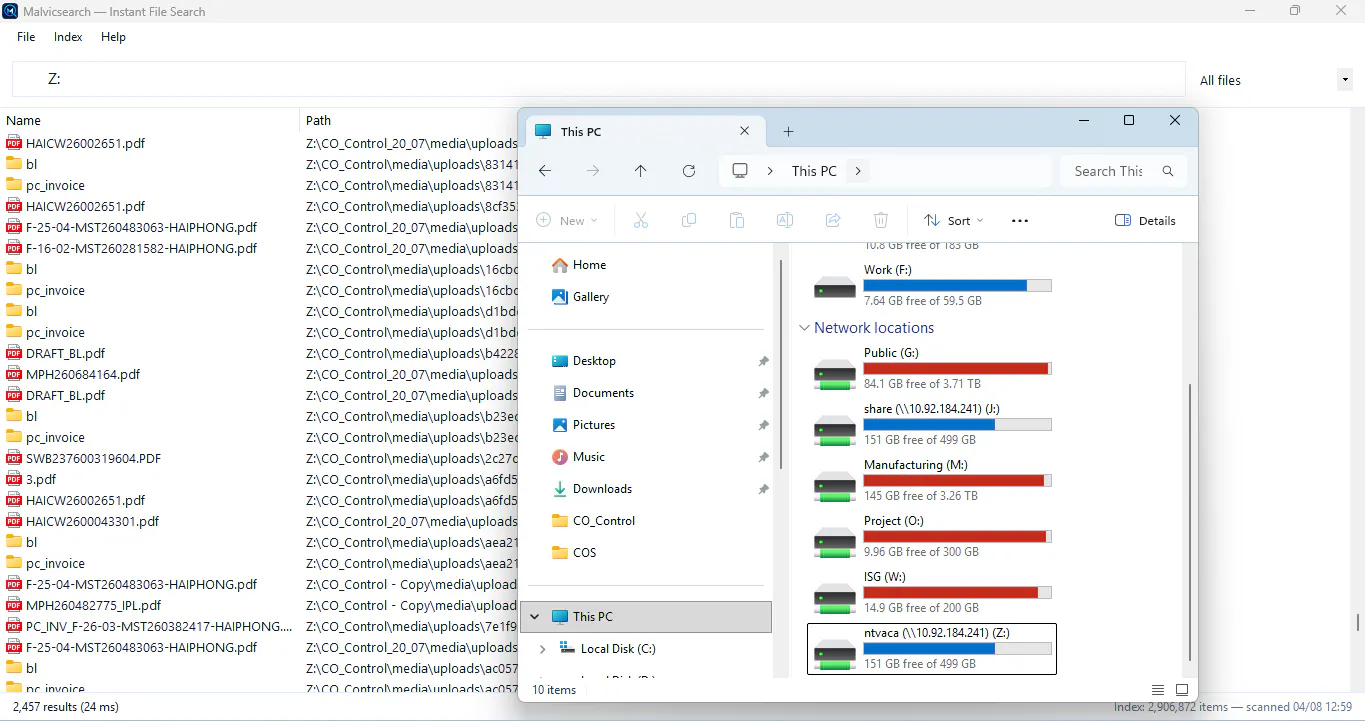This screenshot has height=721, width=1365.
Task: Open the Manufacturing (M:) network drive
Action: pos(933,480)
